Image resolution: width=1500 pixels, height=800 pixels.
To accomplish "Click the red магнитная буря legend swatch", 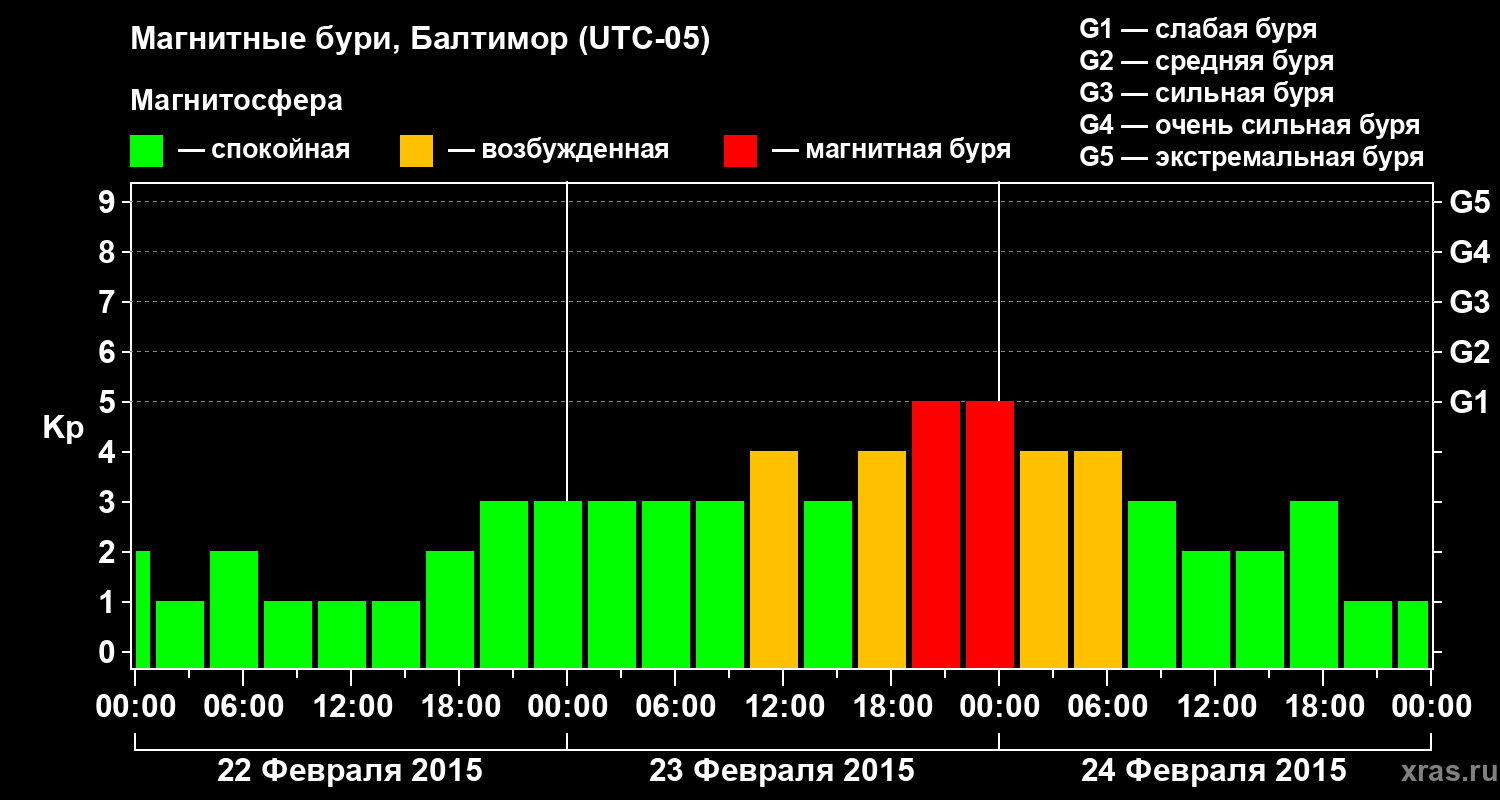I will pyautogui.click(x=740, y=151).
